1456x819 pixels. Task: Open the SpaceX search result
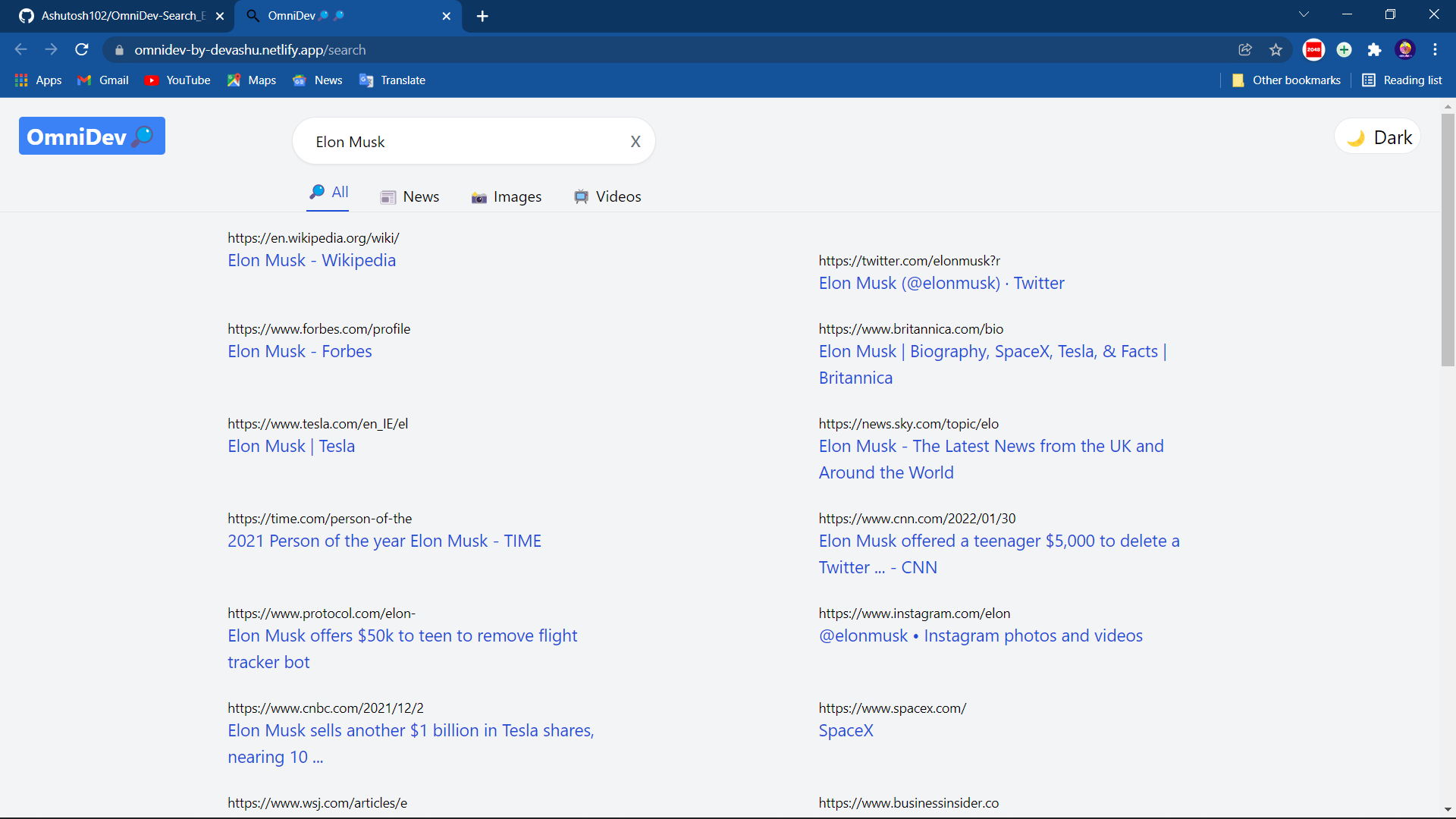(x=846, y=730)
